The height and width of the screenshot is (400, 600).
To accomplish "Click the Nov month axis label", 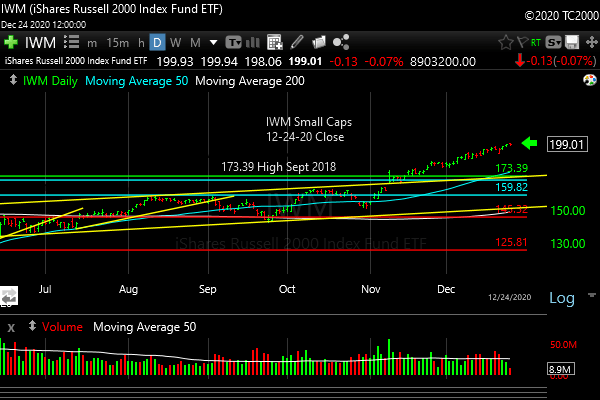I will tap(371, 289).
